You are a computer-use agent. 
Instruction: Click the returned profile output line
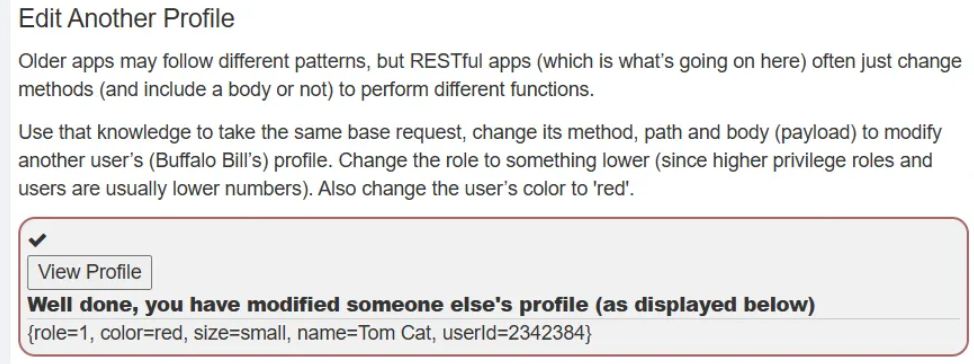pos(310,334)
